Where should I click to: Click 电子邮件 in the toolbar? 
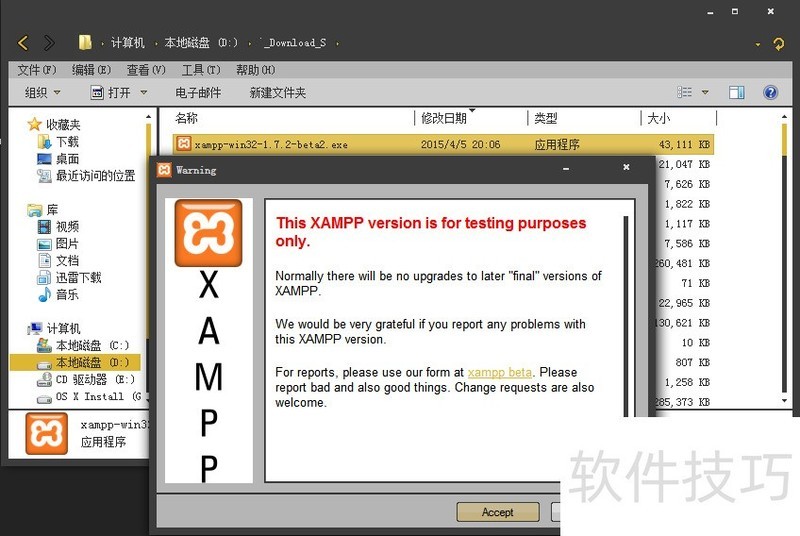[198, 93]
